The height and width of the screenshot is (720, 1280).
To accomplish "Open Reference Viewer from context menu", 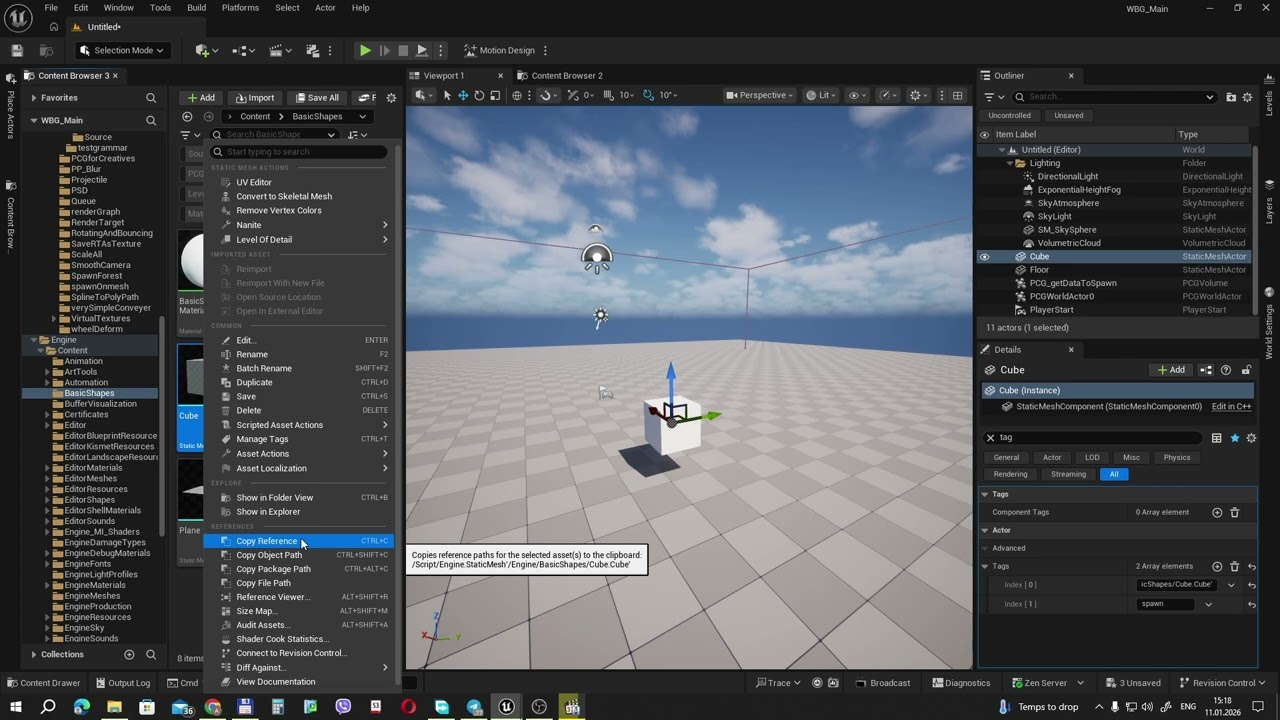I will click(x=299, y=597).
